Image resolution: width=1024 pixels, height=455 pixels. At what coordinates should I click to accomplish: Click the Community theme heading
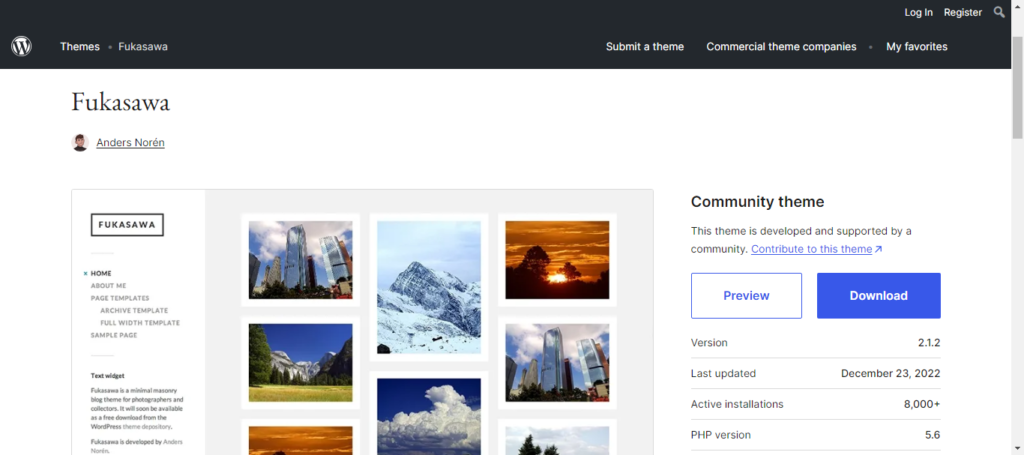coord(758,202)
